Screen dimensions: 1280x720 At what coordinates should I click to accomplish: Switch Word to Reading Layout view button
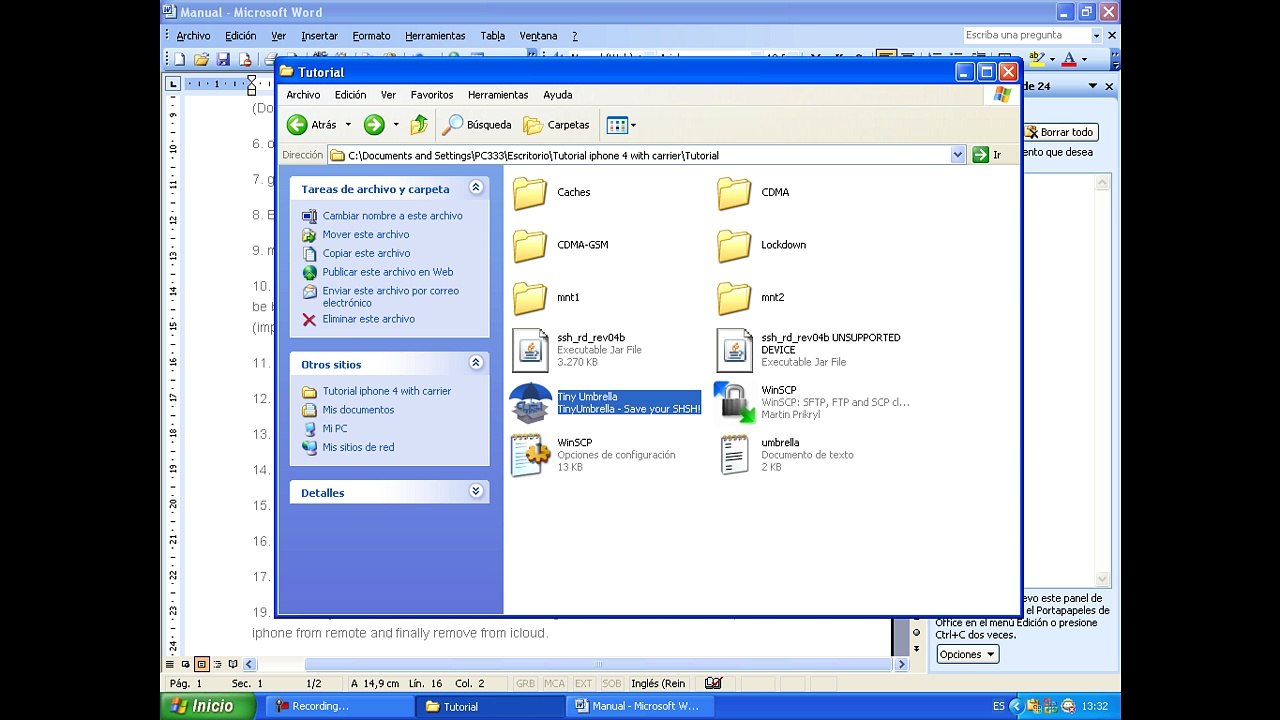(x=233, y=664)
